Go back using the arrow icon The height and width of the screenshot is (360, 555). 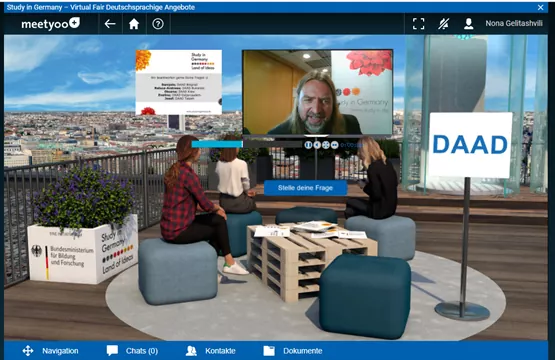(110, 24)
